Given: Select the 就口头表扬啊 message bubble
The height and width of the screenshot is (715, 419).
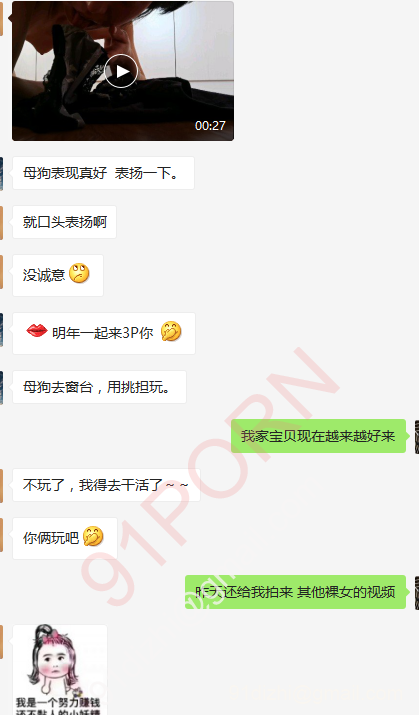Looking at the screenshot, I should (64, 222).
